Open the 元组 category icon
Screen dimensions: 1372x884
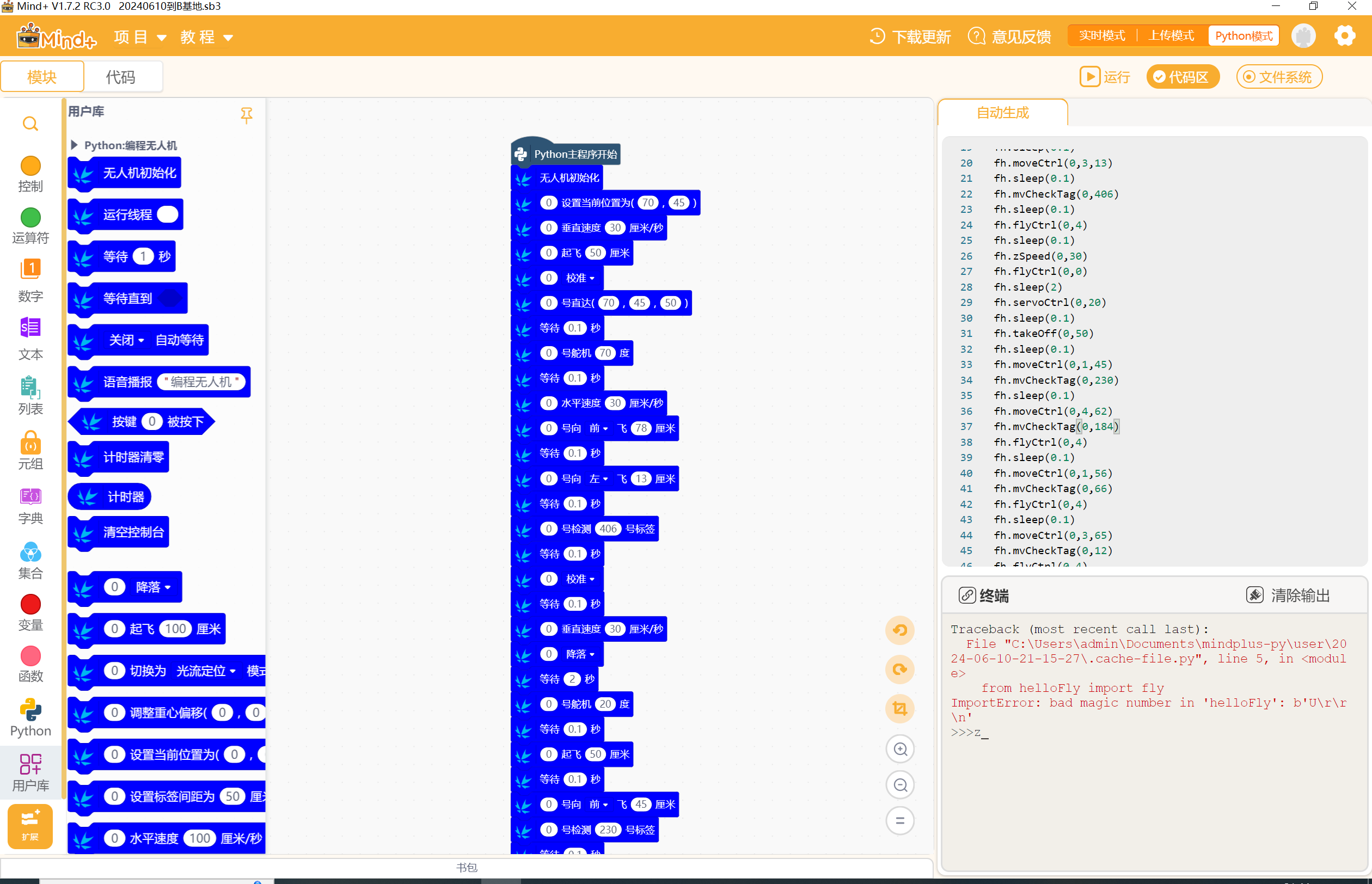click(30, 443)
